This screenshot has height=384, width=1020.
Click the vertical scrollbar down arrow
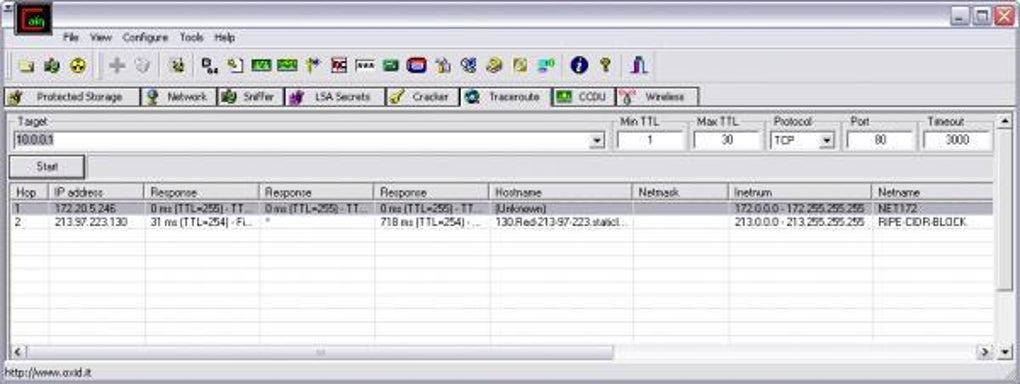[1004, 352]
